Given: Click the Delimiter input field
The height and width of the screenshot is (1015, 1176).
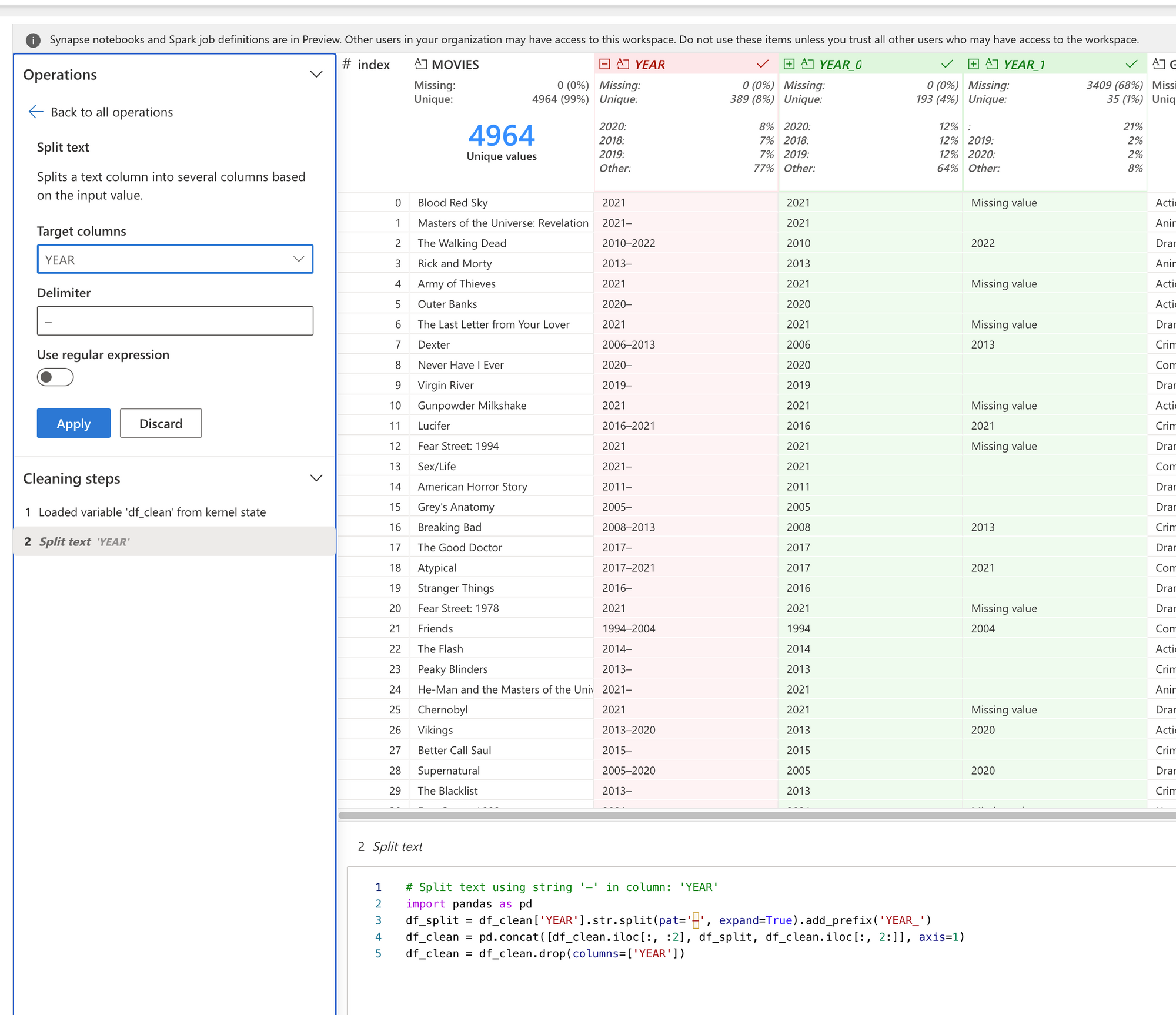Looking at the screenshot, I should point(175,321).
